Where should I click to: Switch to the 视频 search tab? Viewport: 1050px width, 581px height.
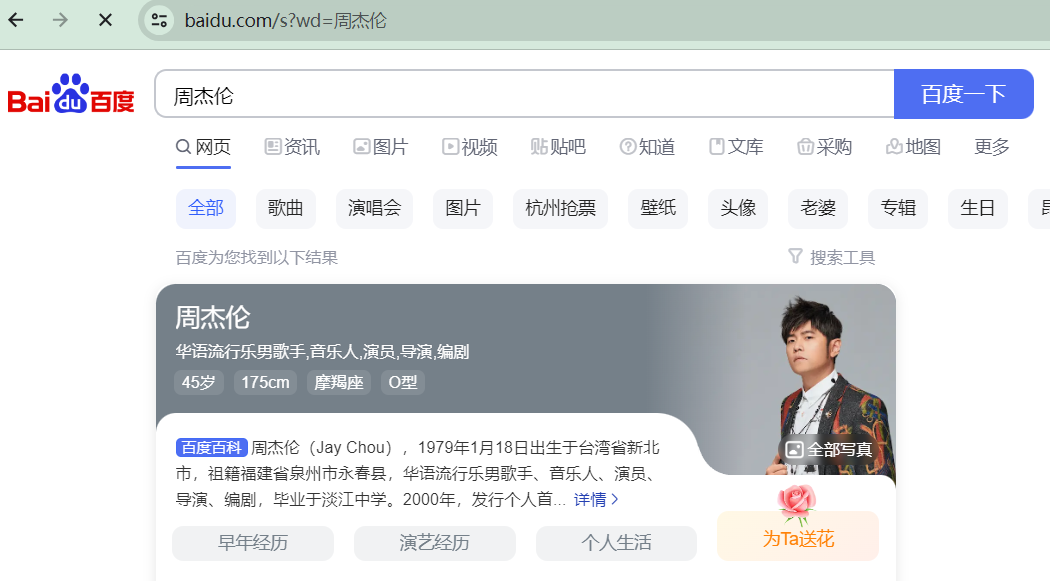[x=469, y=147]
